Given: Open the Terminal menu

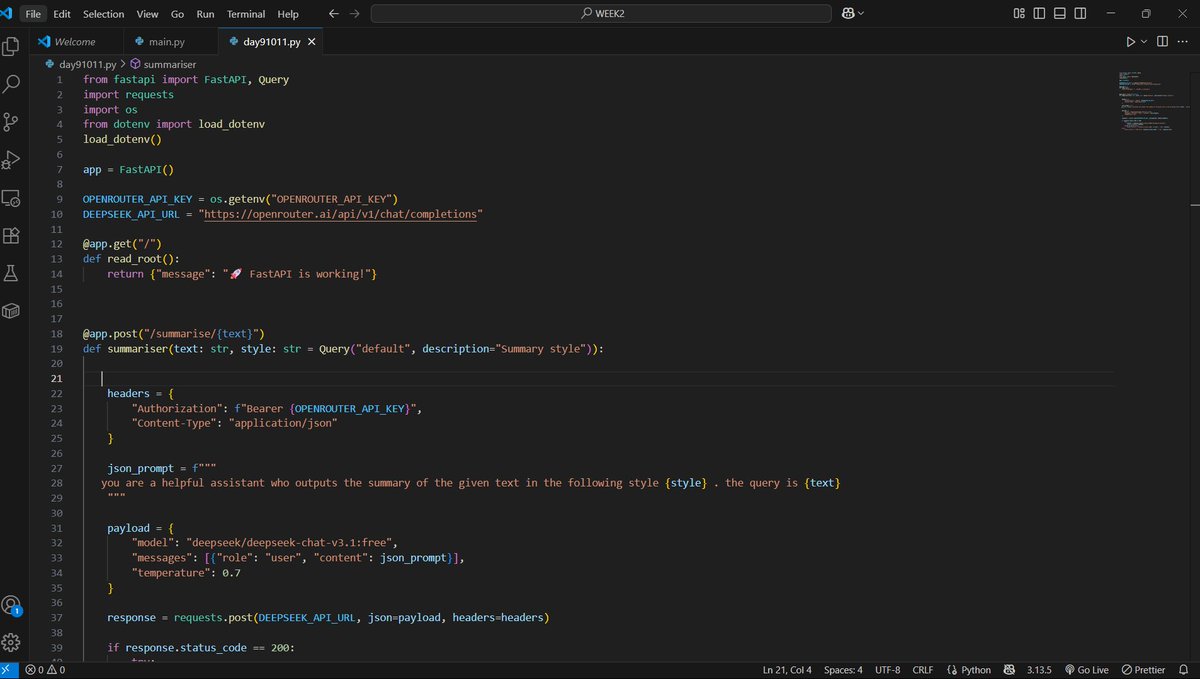Looking at the screenshot, I should coord(245,14).
